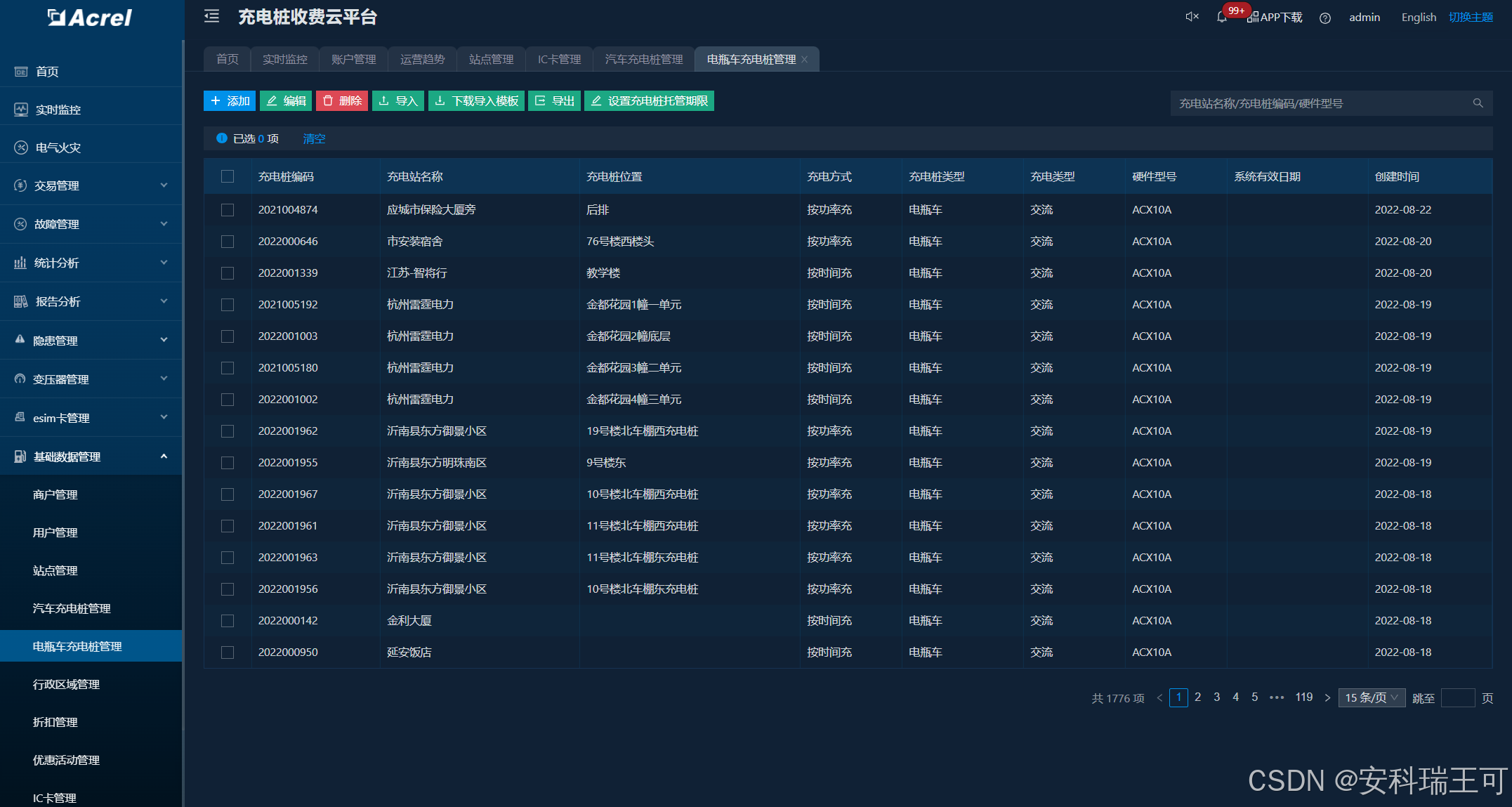
Task: Click the mute sound icon in header
Action: 1192,17
